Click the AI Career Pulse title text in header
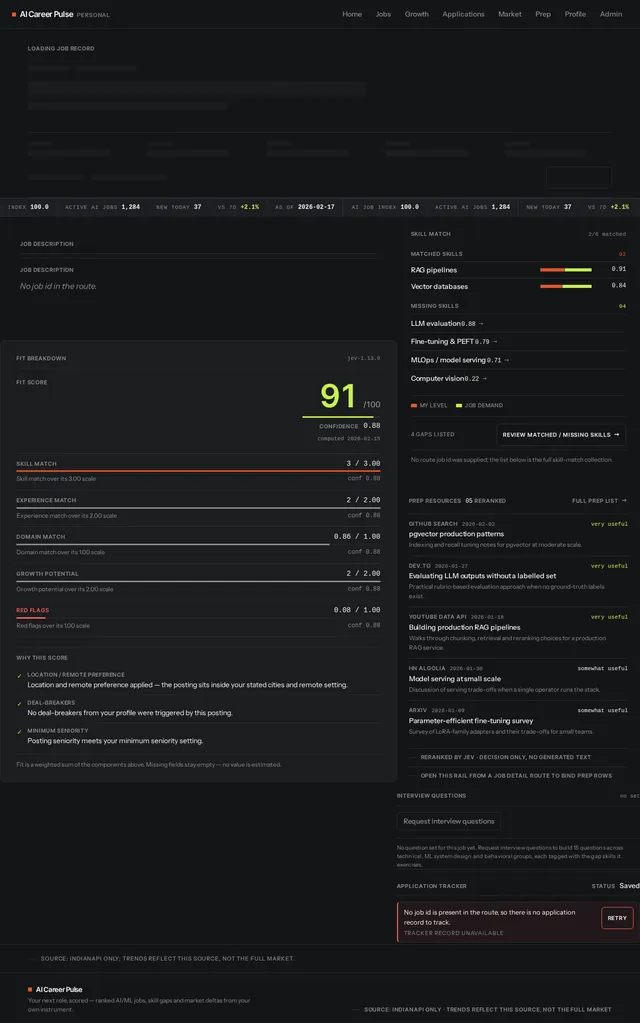 [x=46, y=14]
